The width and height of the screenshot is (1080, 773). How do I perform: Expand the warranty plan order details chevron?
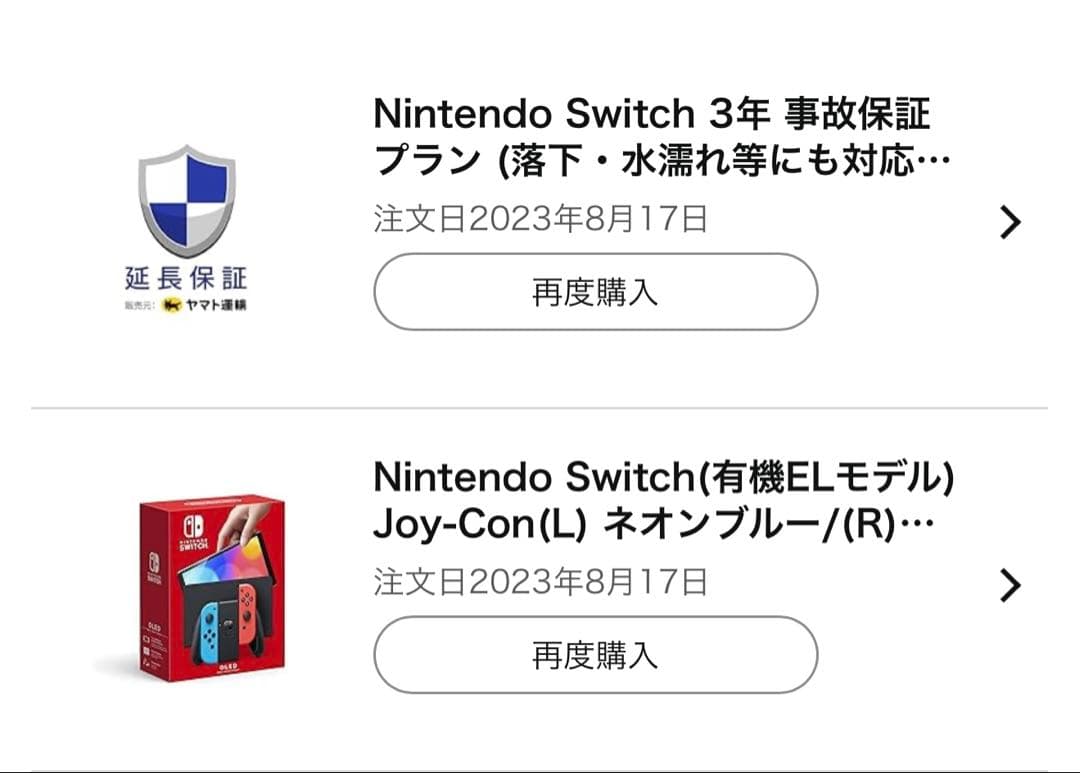tap(1012, 220)
